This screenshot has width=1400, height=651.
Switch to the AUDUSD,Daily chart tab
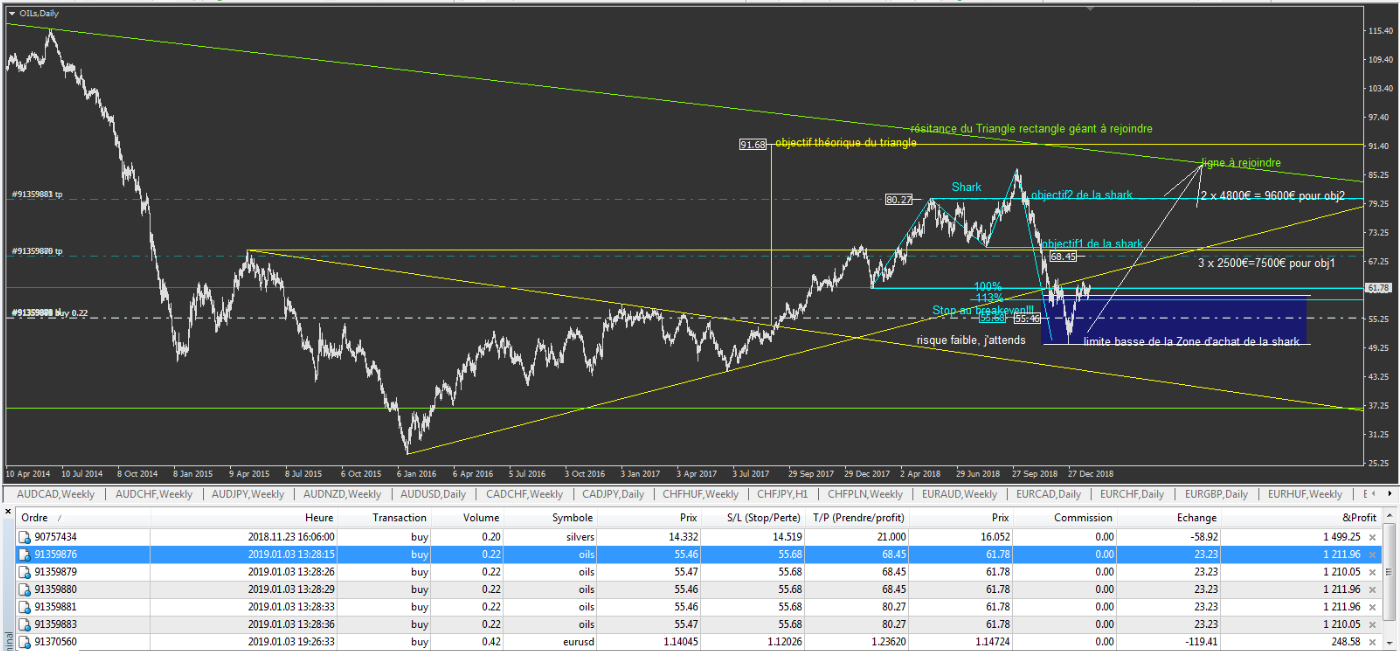tap(432, 494)
